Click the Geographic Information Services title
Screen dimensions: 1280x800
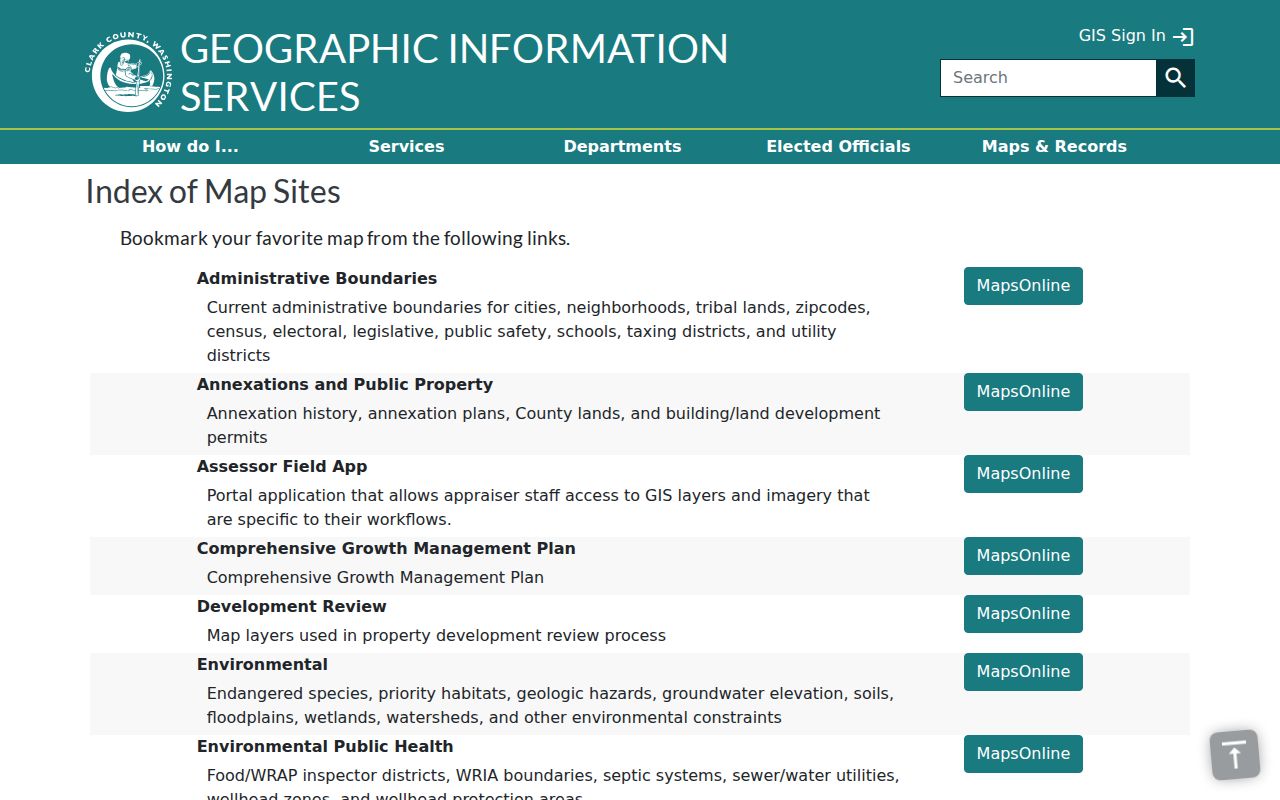click(x=454, y=73)
